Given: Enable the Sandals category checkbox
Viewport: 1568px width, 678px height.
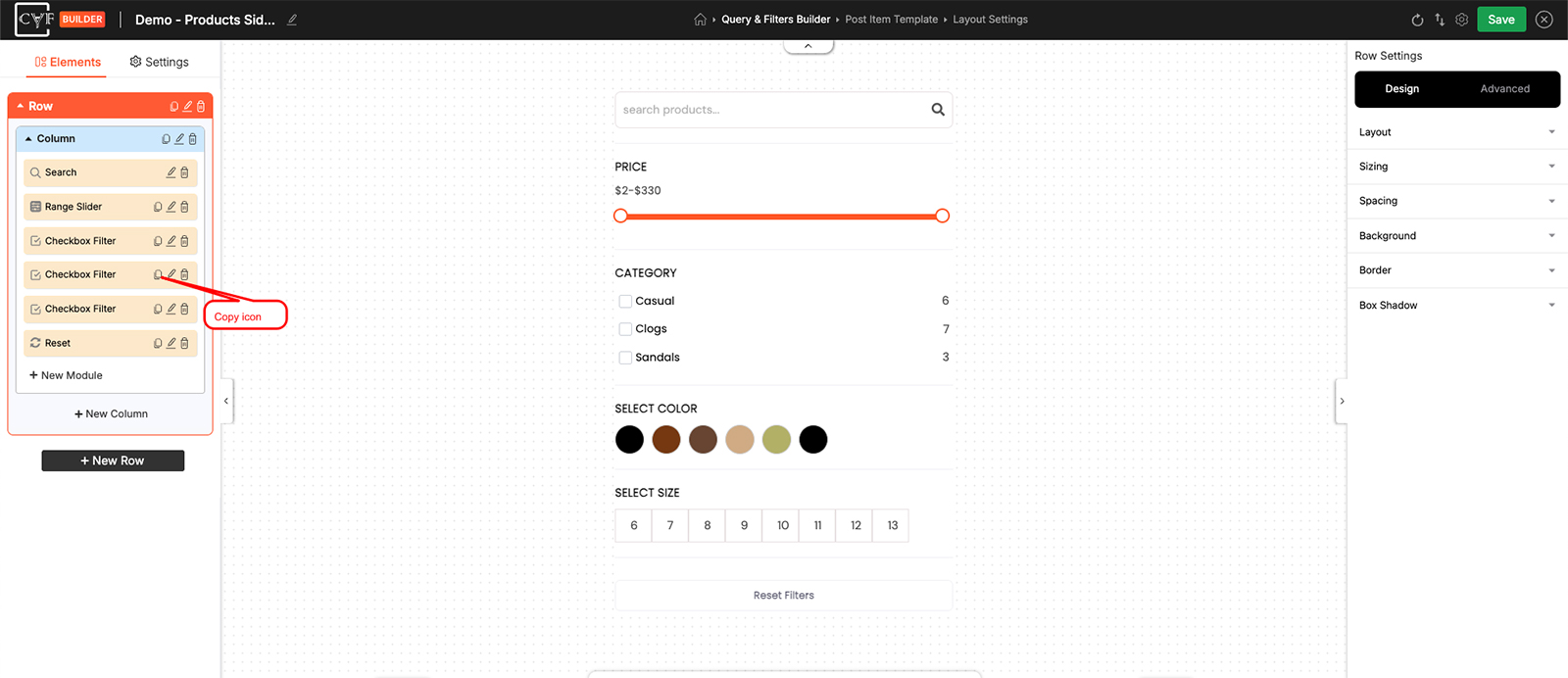Looking at the screenshot, I should pyautogui.click(x=625, y=358).
